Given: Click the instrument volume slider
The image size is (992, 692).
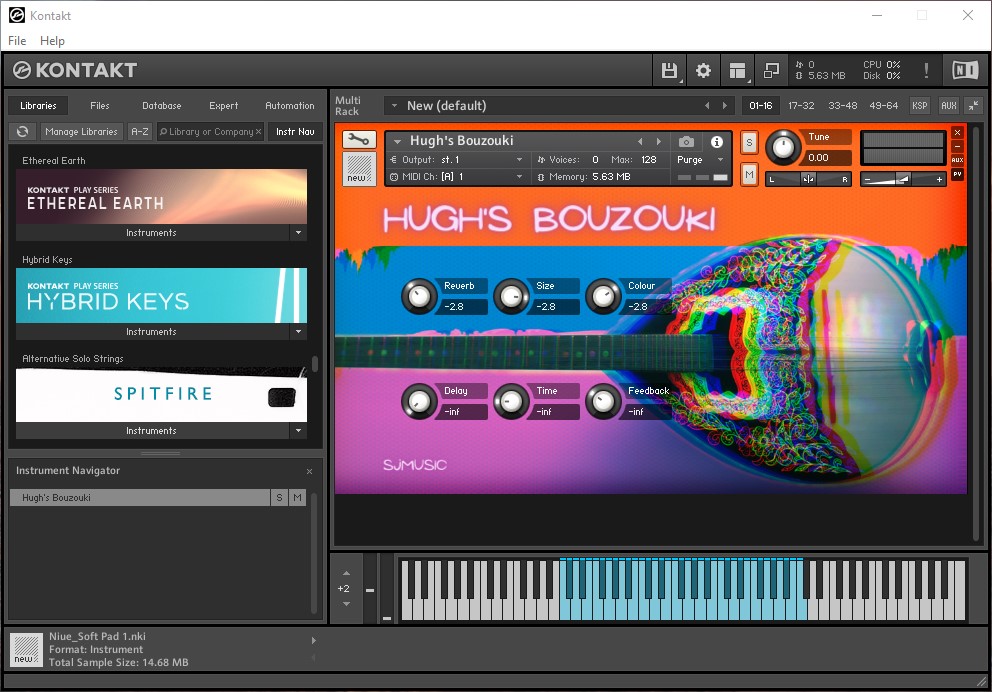Looking at the screenshot, I should pyautogui.click(x=903, y=180).
